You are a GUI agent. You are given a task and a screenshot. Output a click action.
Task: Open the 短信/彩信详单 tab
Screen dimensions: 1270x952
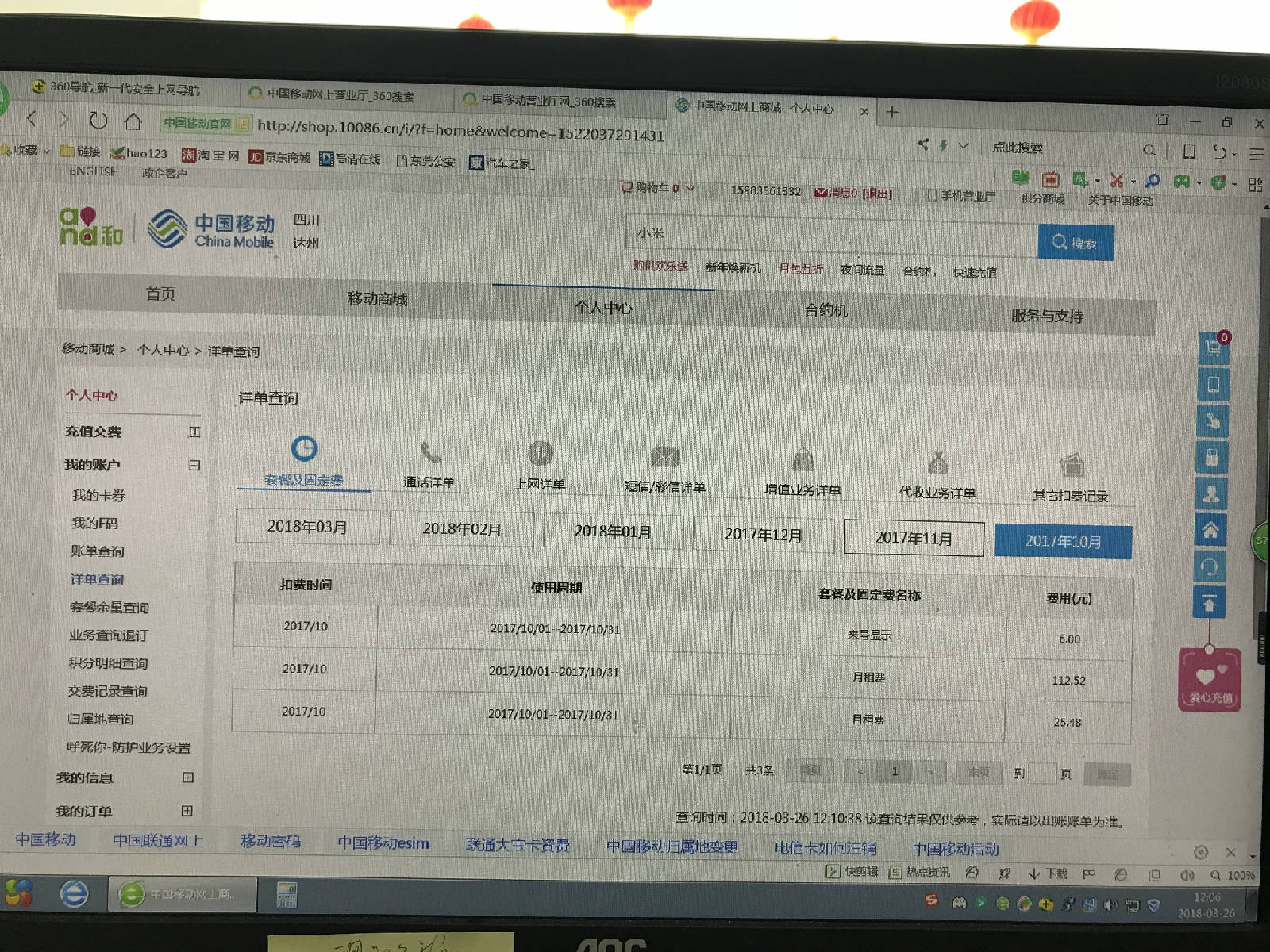pyautogui.click(x=665, y=470)
